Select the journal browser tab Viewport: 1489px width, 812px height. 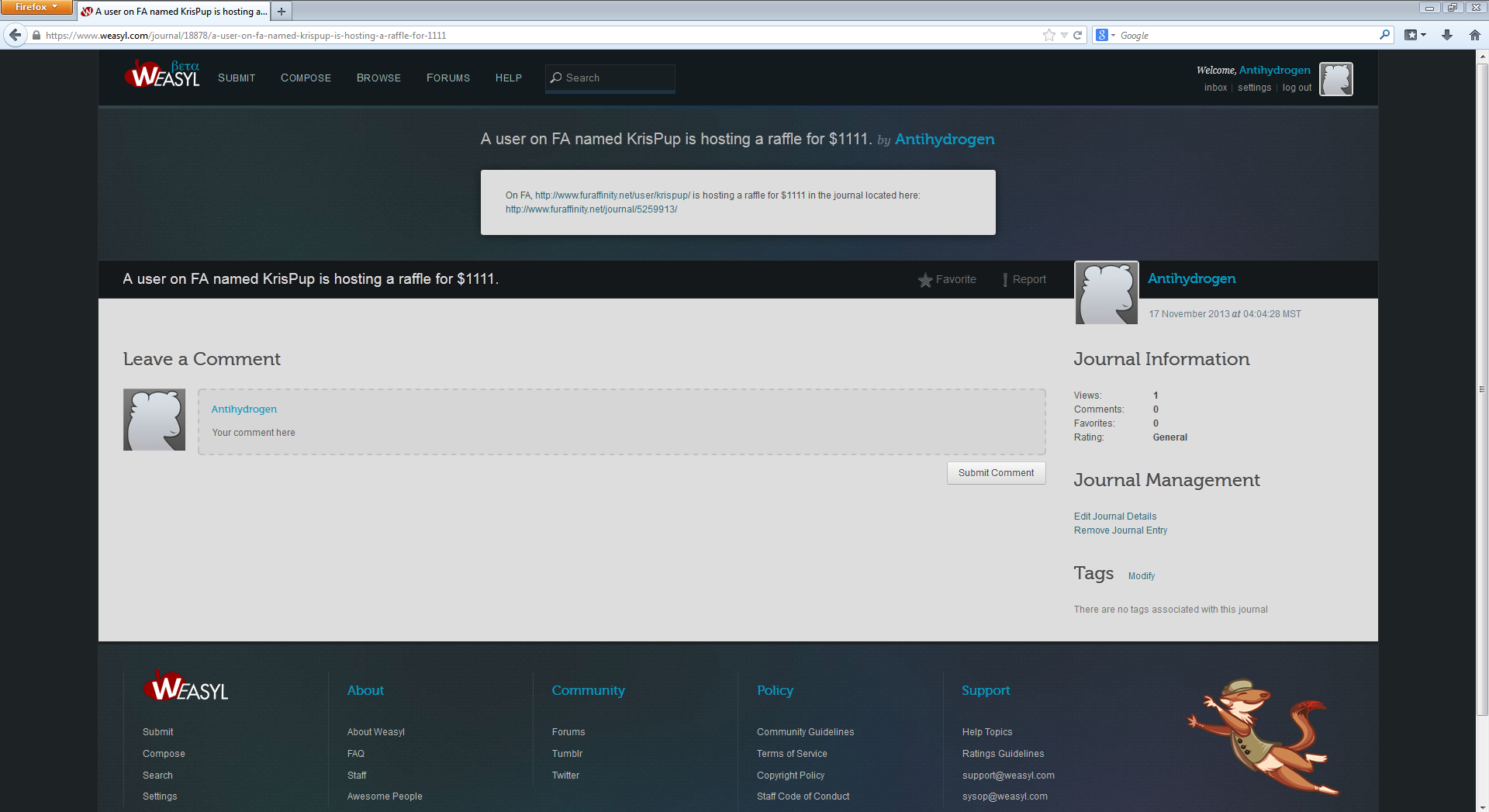(174, 12)
